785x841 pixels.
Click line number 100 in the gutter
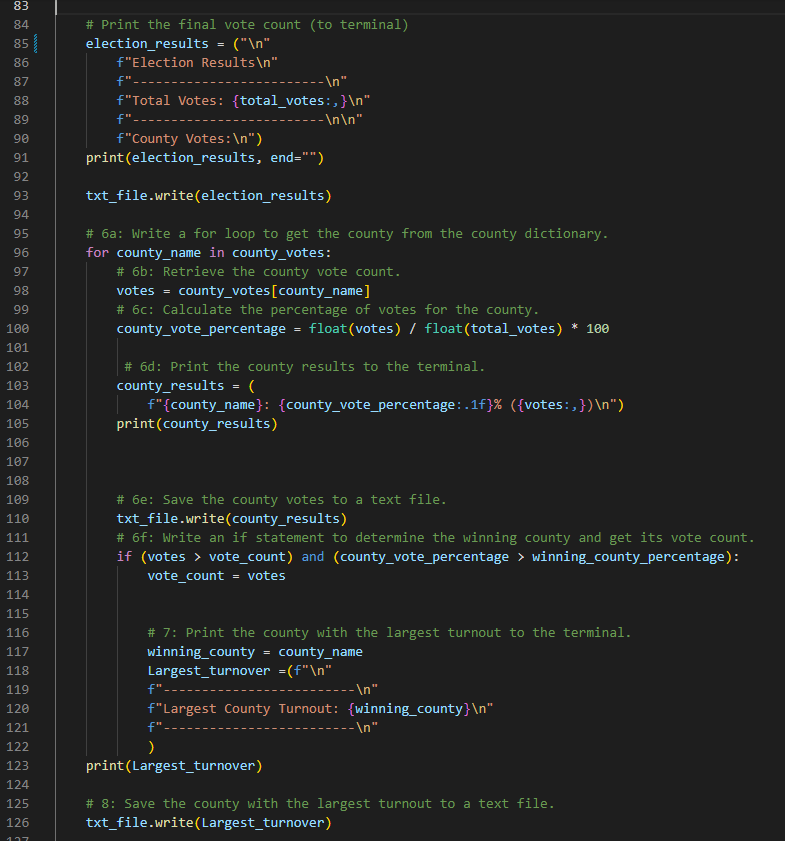click(x=17, y=329)
